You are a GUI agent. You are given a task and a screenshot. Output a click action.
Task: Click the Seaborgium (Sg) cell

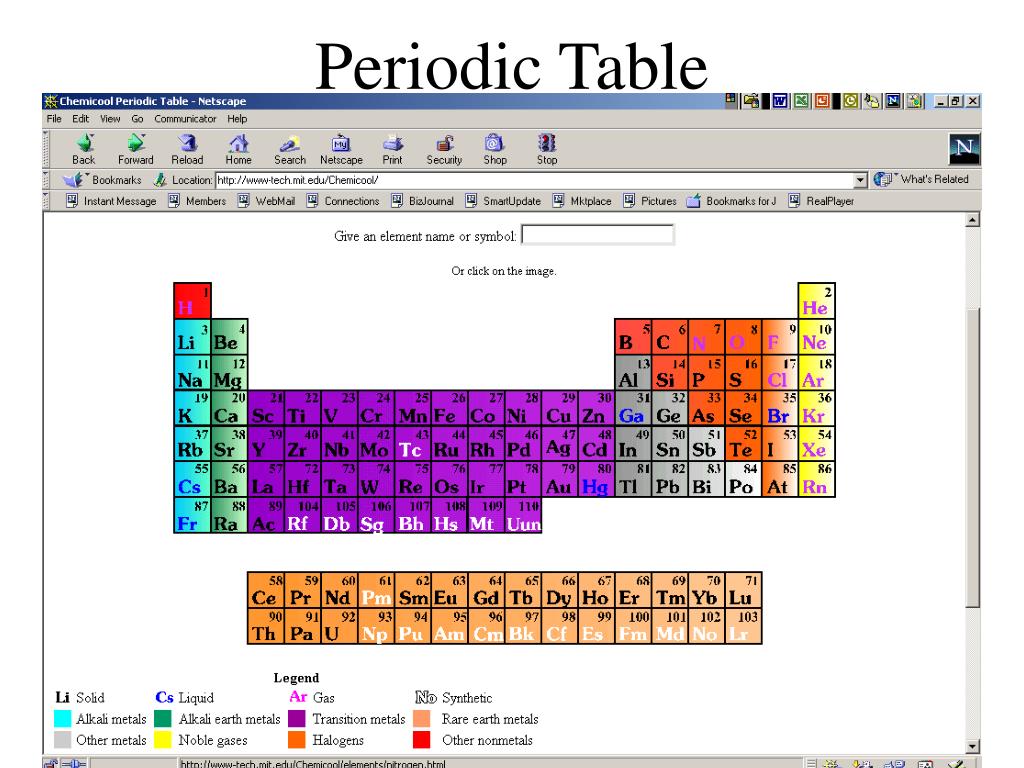coord(376,515)
